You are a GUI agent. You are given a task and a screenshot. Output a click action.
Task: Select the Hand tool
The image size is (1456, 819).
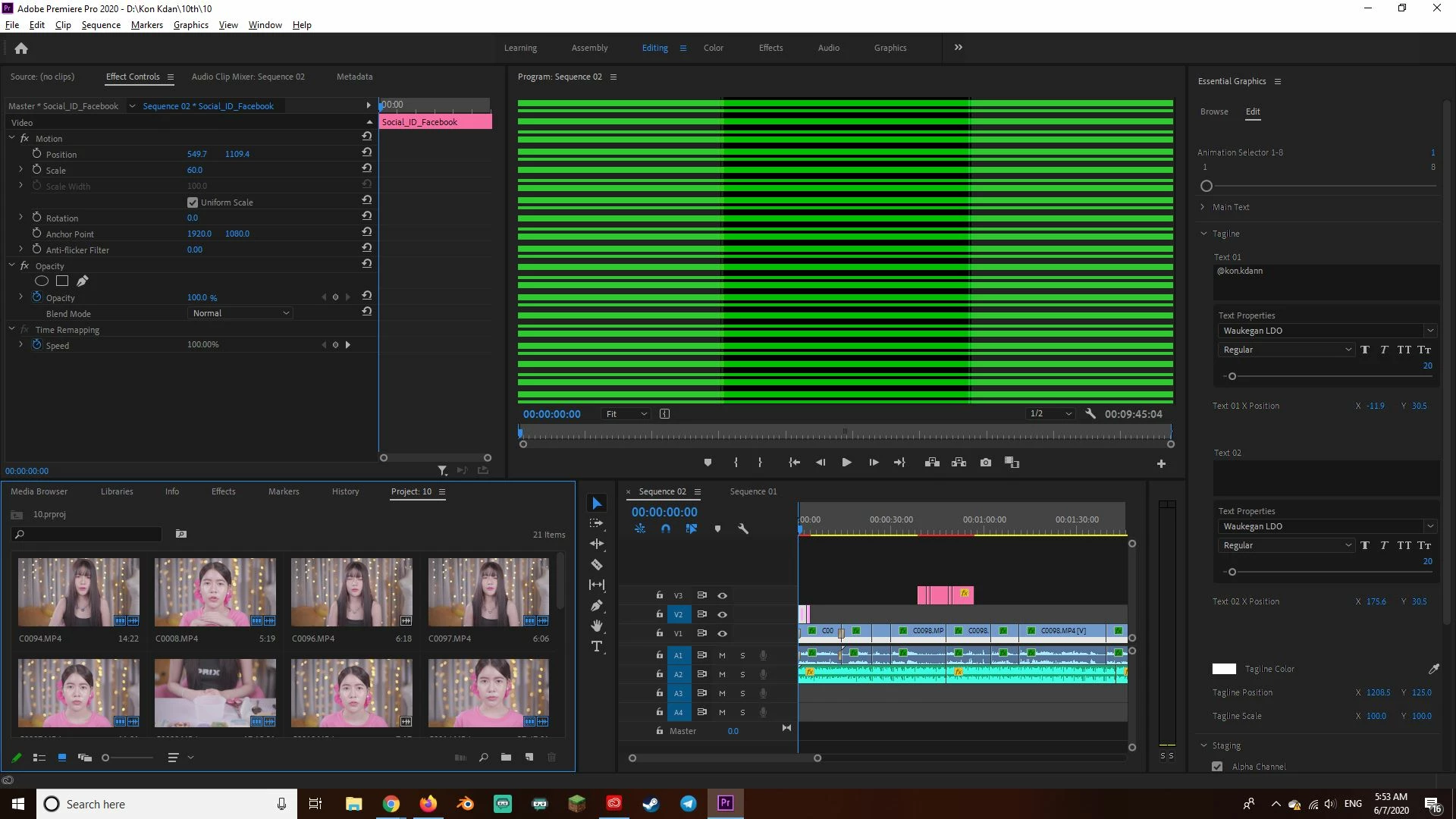tap(597, 626)
